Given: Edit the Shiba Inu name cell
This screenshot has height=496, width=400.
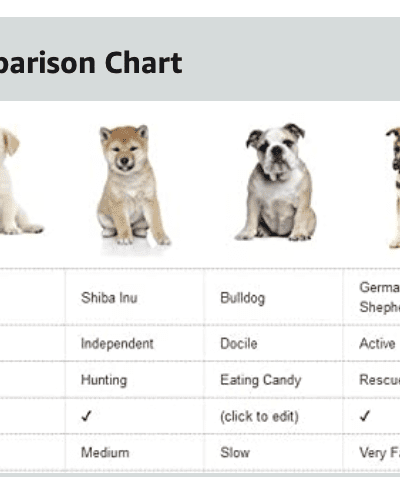Looking at the screenshot, I should 135,298.
